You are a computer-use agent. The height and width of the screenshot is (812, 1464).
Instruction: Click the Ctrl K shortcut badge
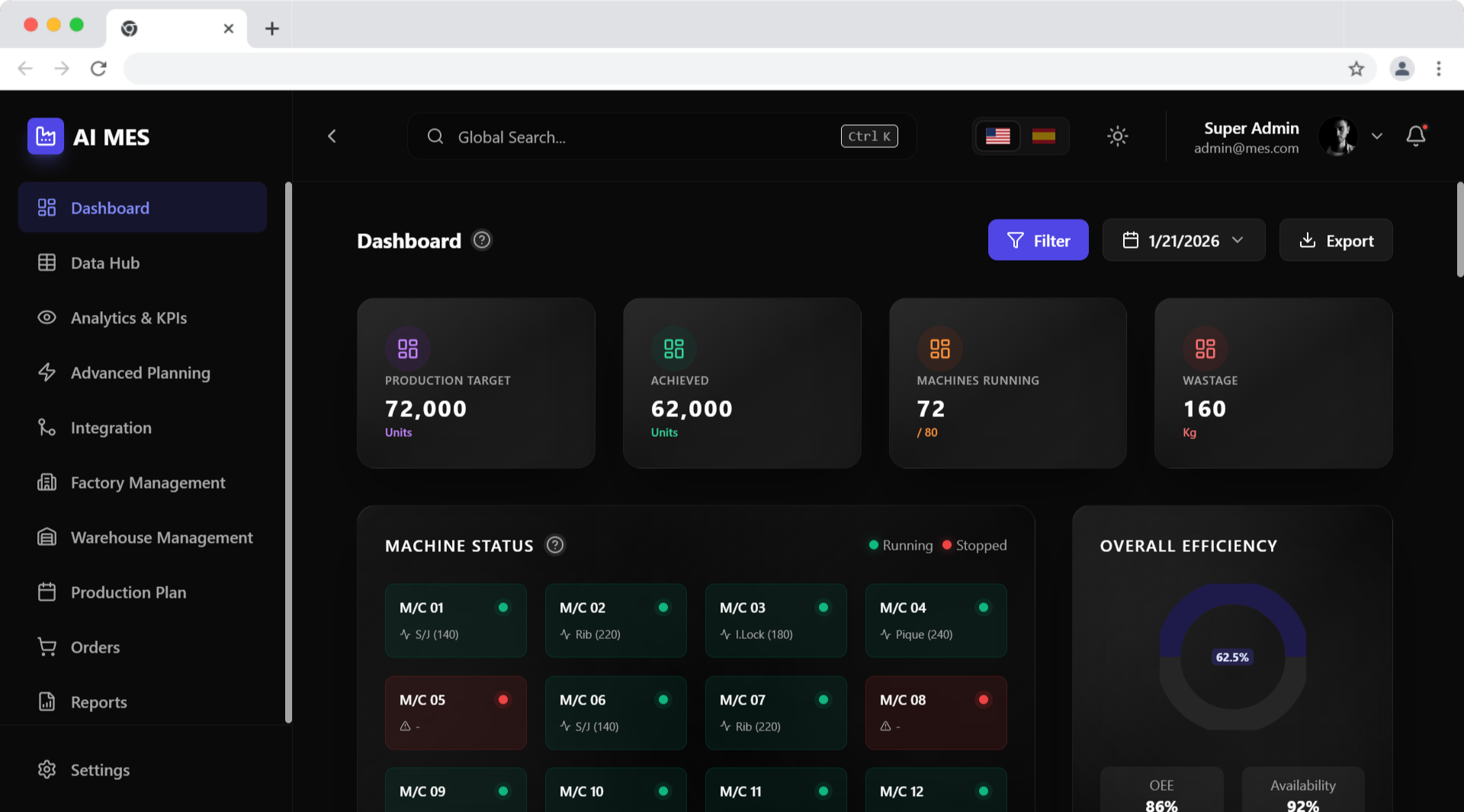869,136
